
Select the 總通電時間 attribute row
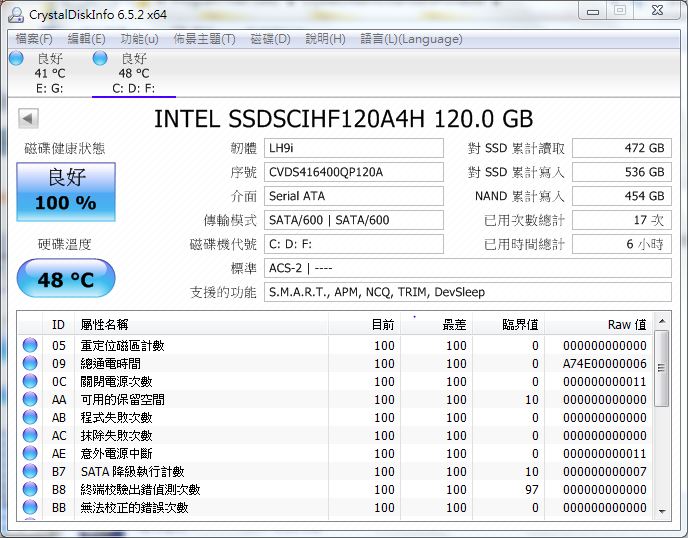click(335, 363)
